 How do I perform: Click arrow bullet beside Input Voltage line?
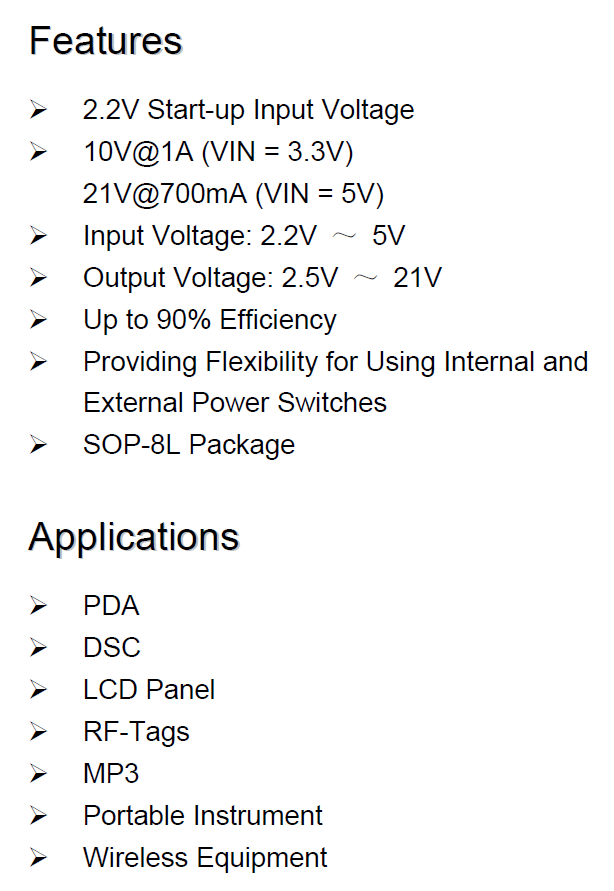[x=38, y=235]
